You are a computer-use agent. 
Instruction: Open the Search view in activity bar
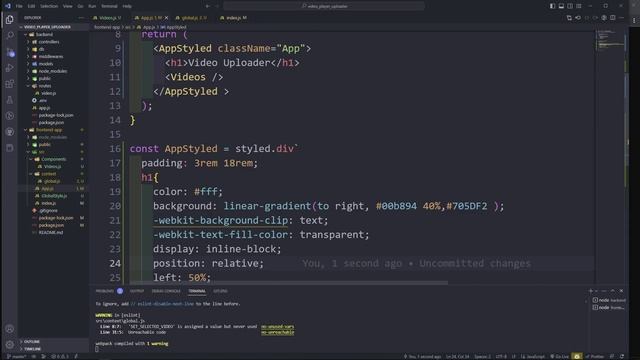(10, 36)
